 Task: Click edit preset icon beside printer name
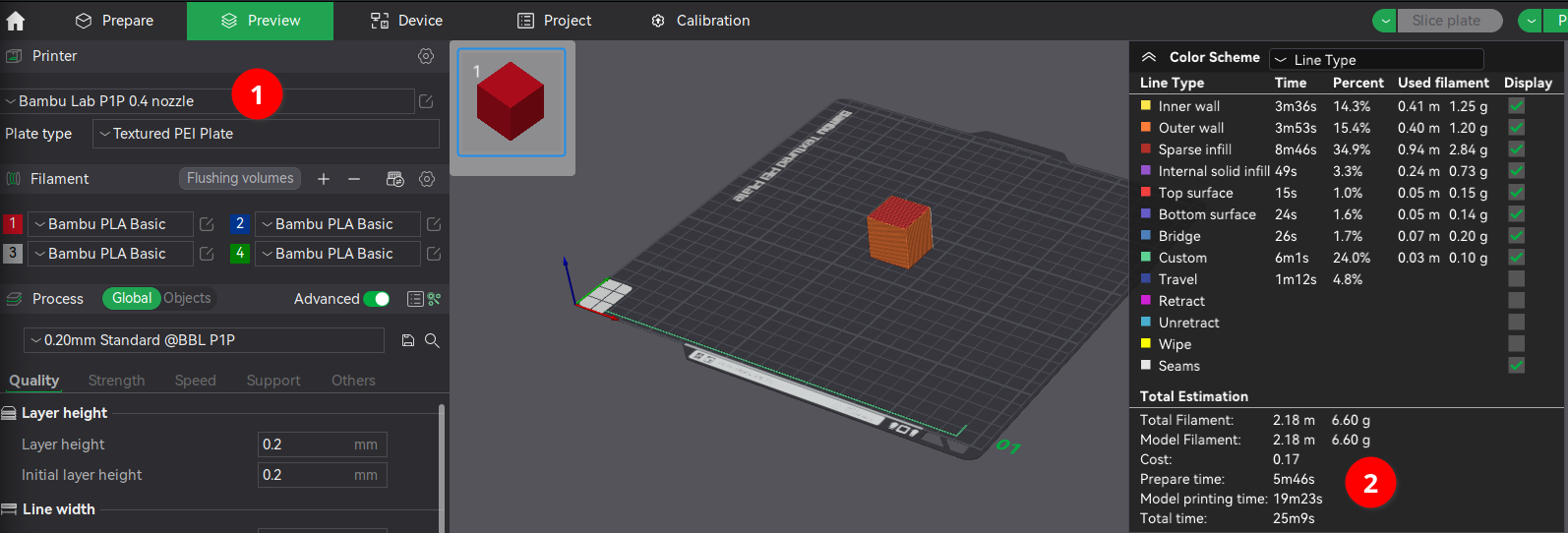coord(426,101)
